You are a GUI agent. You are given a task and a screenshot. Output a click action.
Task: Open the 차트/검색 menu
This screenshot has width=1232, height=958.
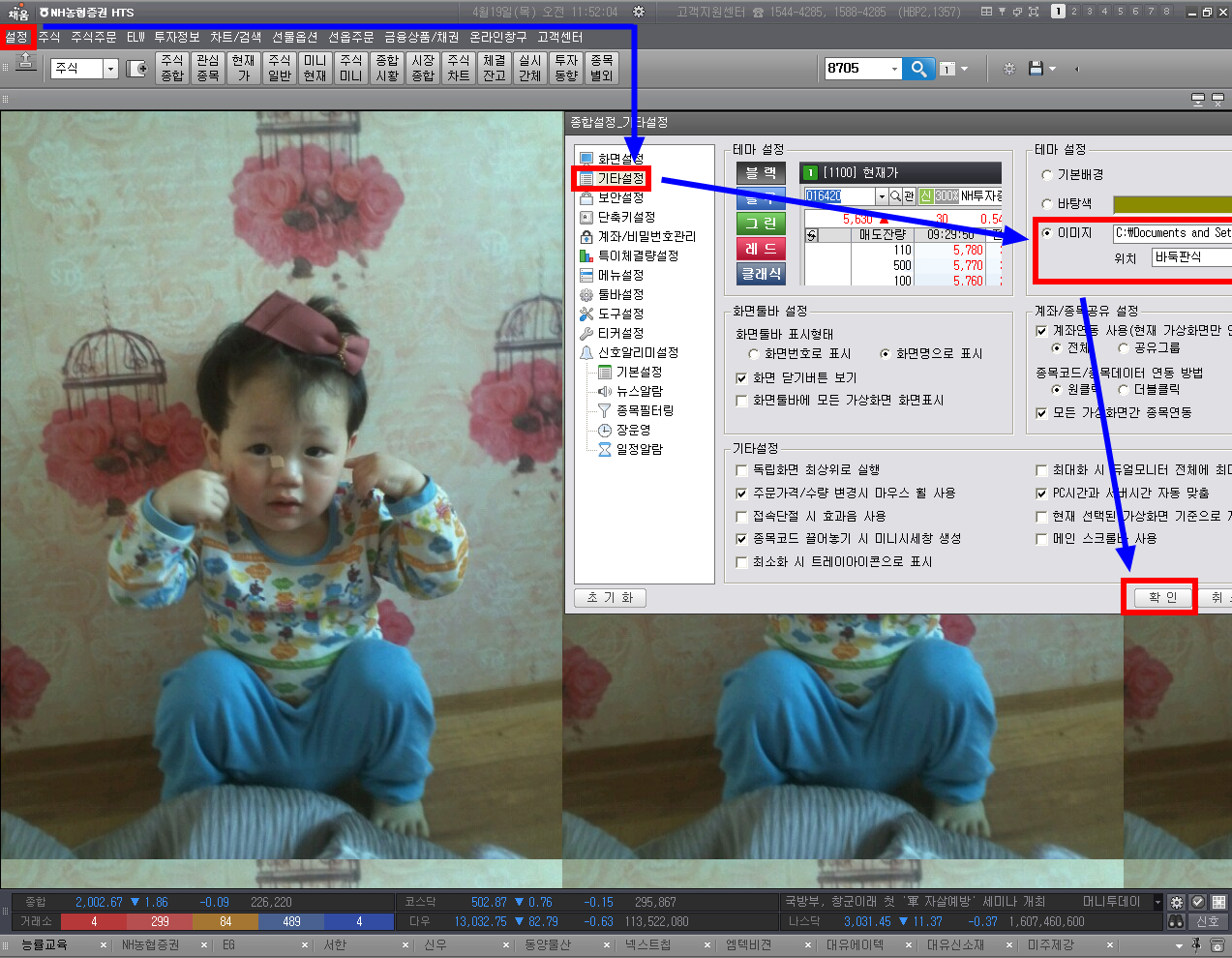pos(235,37)
